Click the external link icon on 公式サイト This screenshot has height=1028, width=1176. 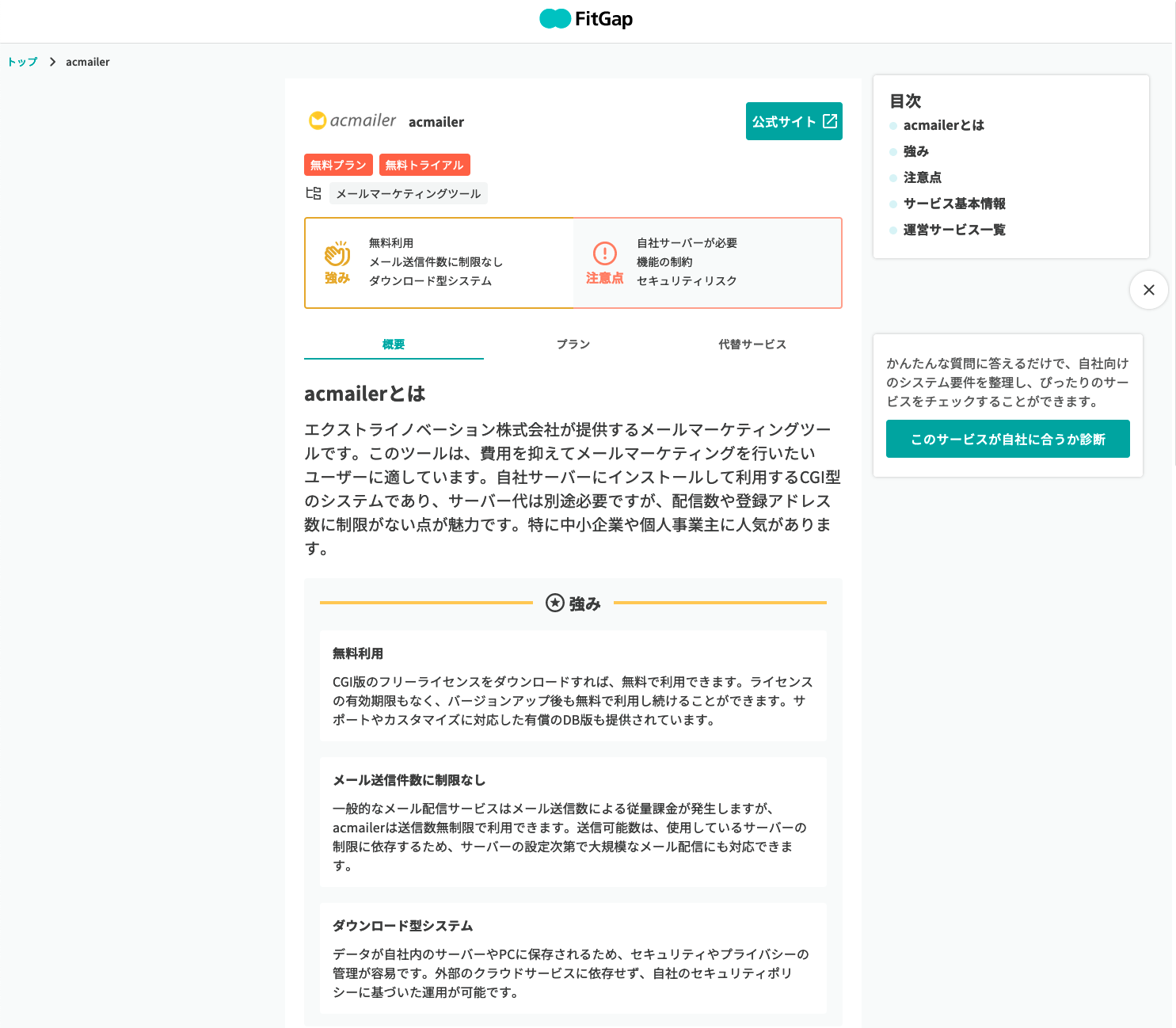830,121
